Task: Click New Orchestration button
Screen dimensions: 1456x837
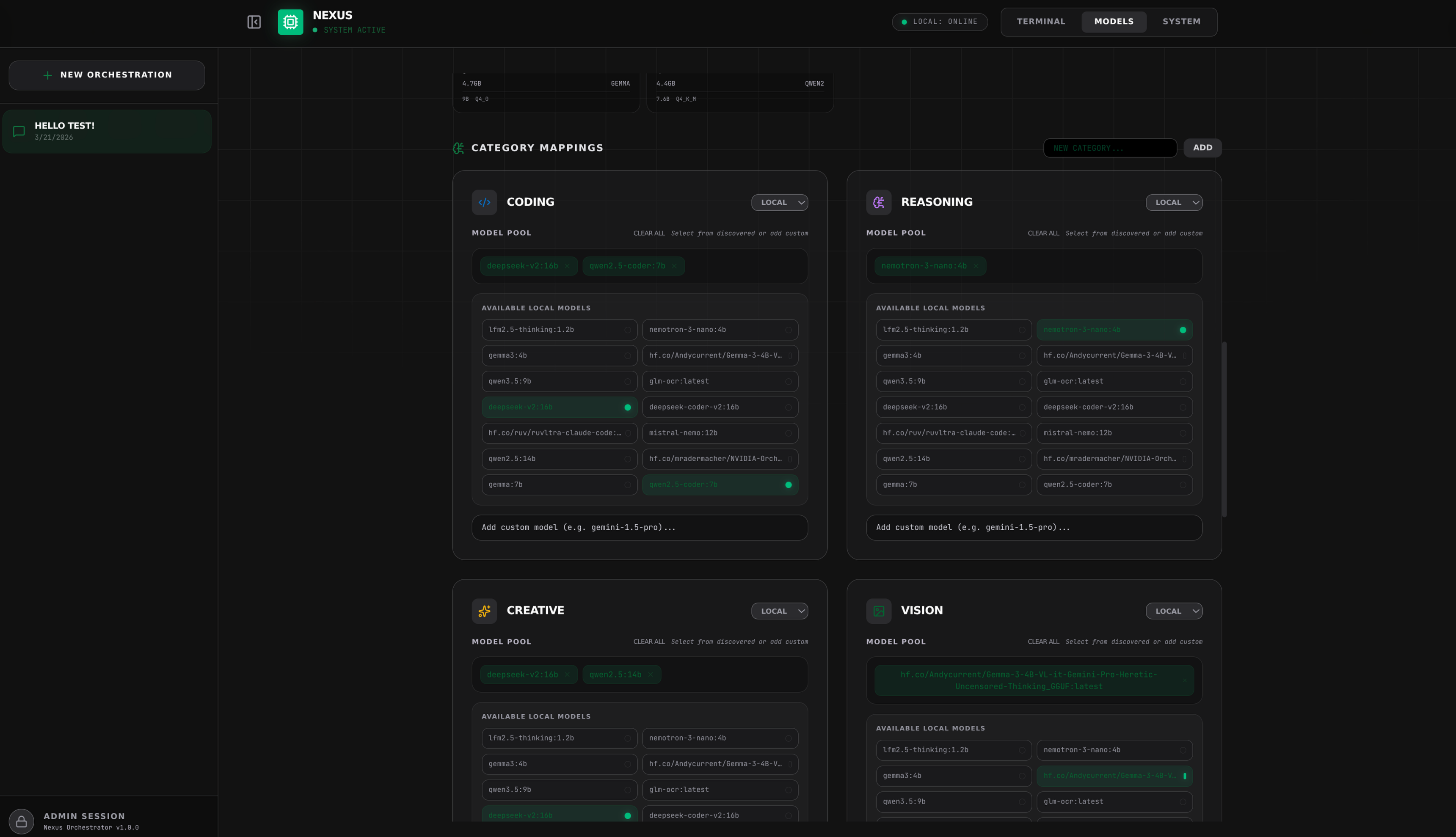Action: pyautogui.click(x=107, y=75)
